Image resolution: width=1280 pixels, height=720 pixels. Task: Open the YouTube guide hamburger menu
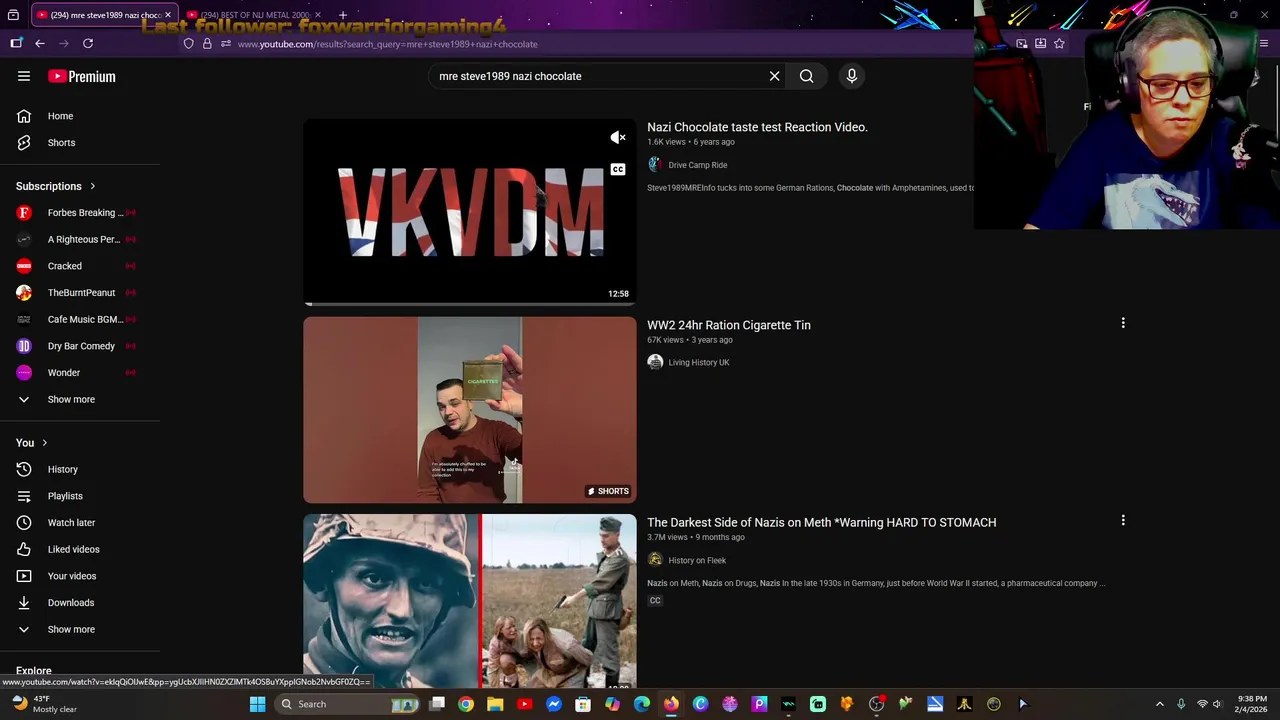click(24, 76)
